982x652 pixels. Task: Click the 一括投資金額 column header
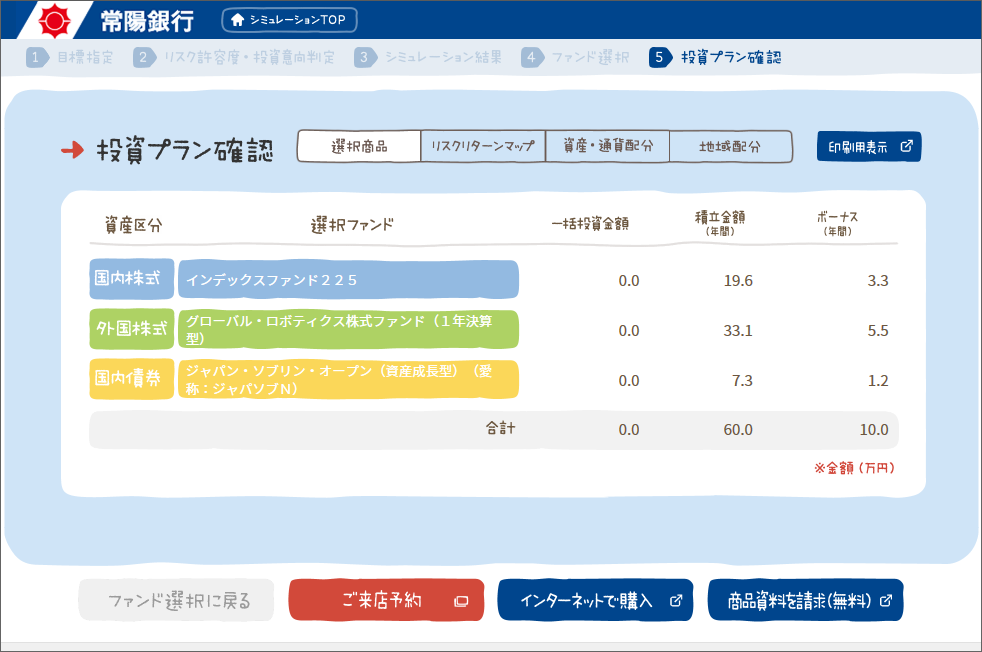point(590,224)
